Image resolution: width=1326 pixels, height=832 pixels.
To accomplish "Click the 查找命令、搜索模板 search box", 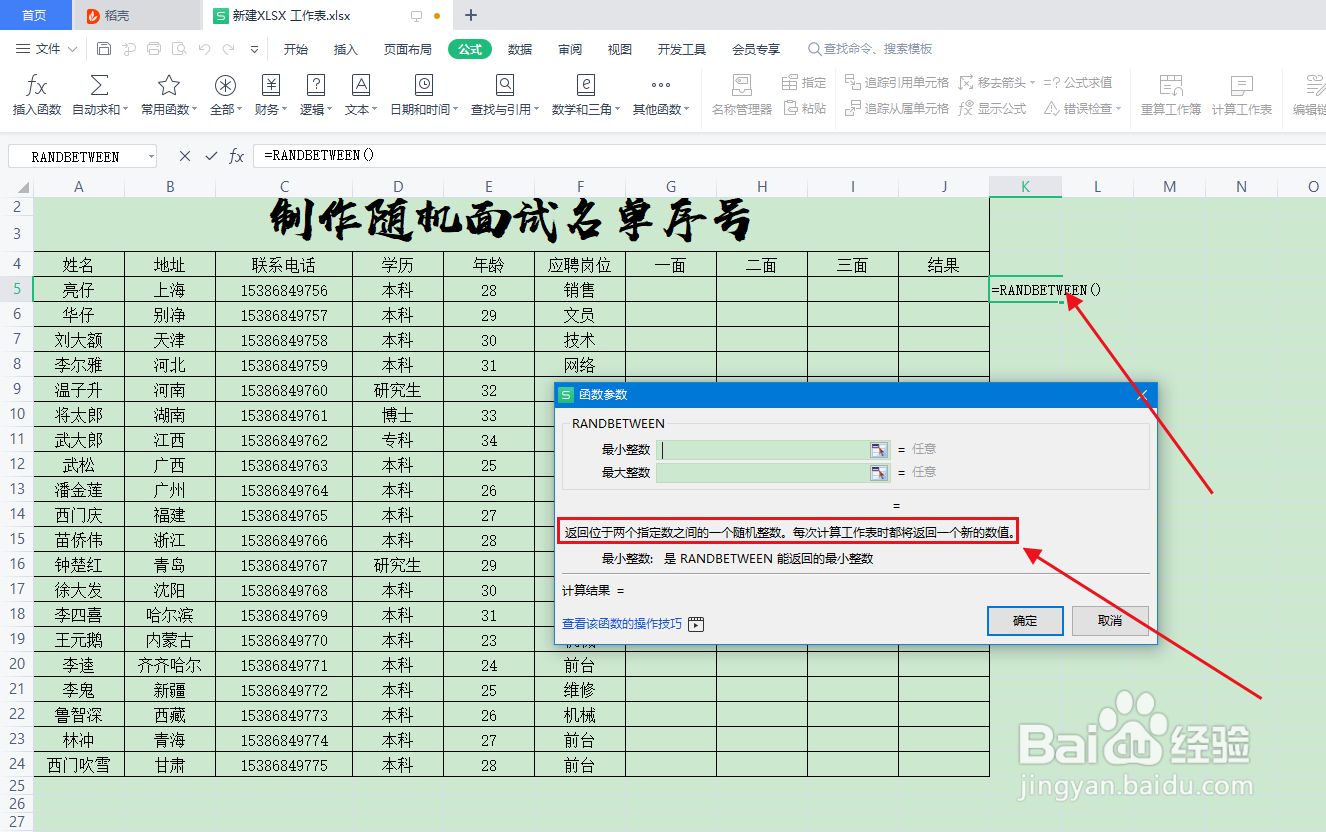I will (870, 49).
